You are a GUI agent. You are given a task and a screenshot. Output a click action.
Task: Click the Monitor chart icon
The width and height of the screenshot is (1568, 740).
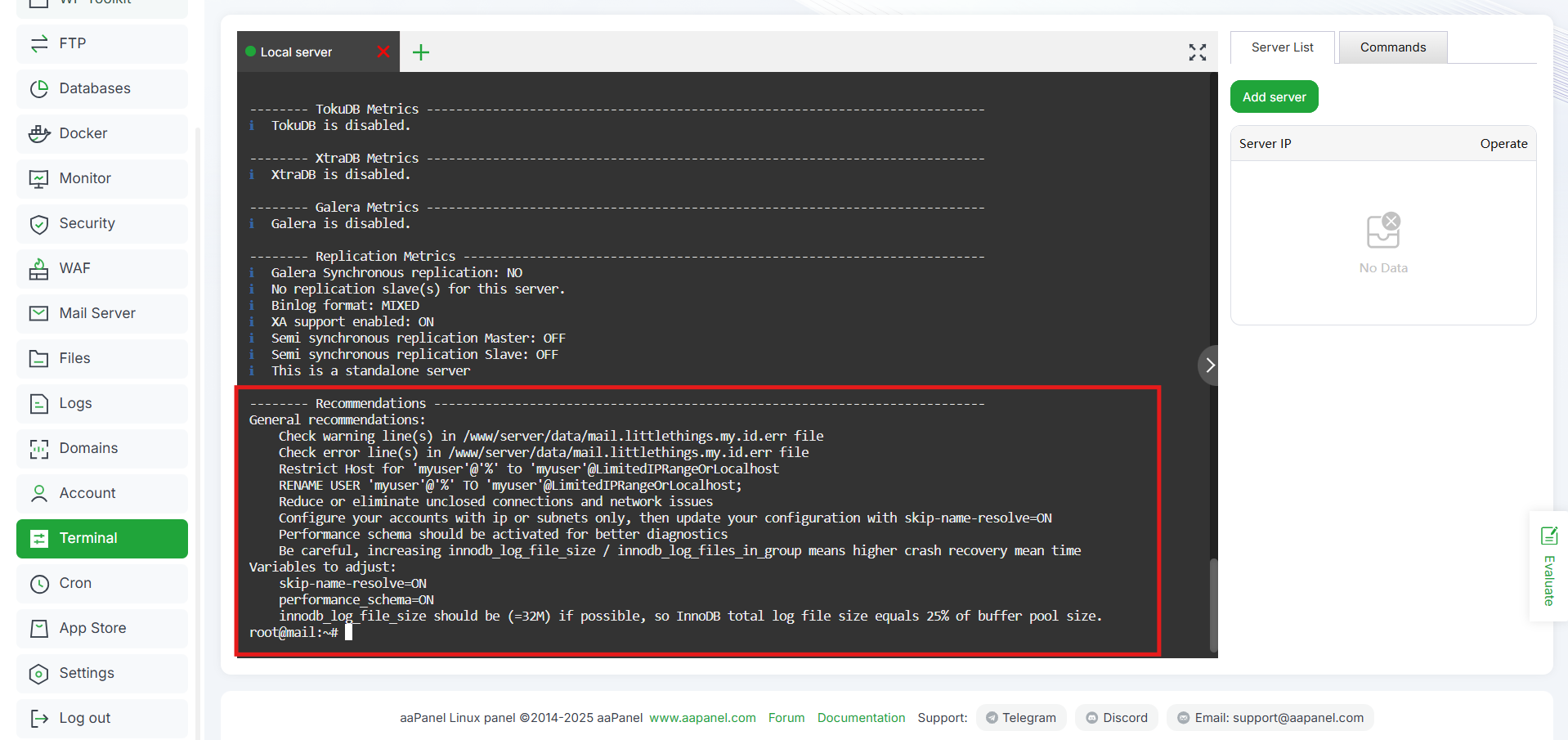[39, 178]
